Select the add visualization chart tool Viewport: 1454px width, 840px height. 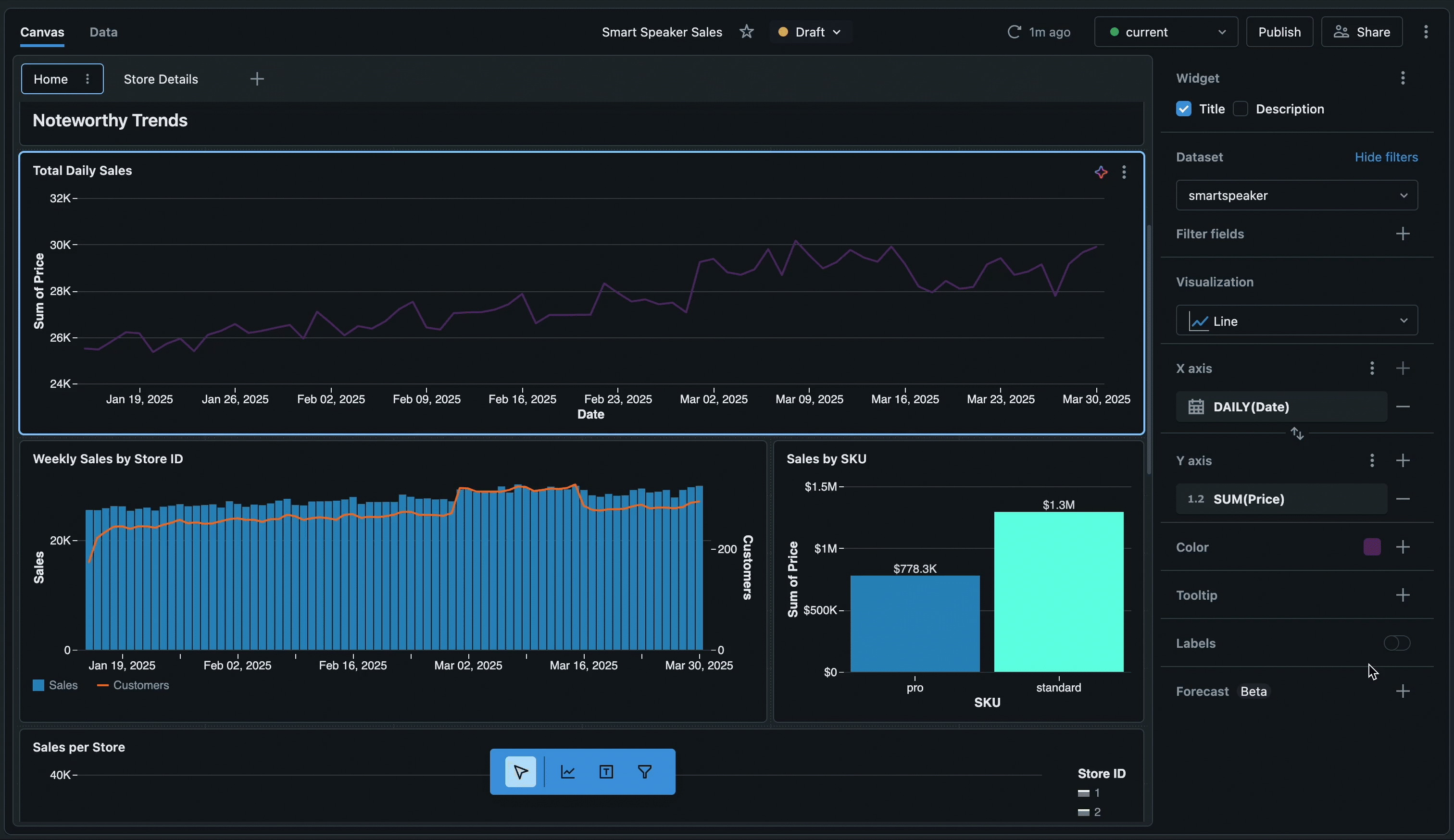pyautogui.click(x=568, y=771)
